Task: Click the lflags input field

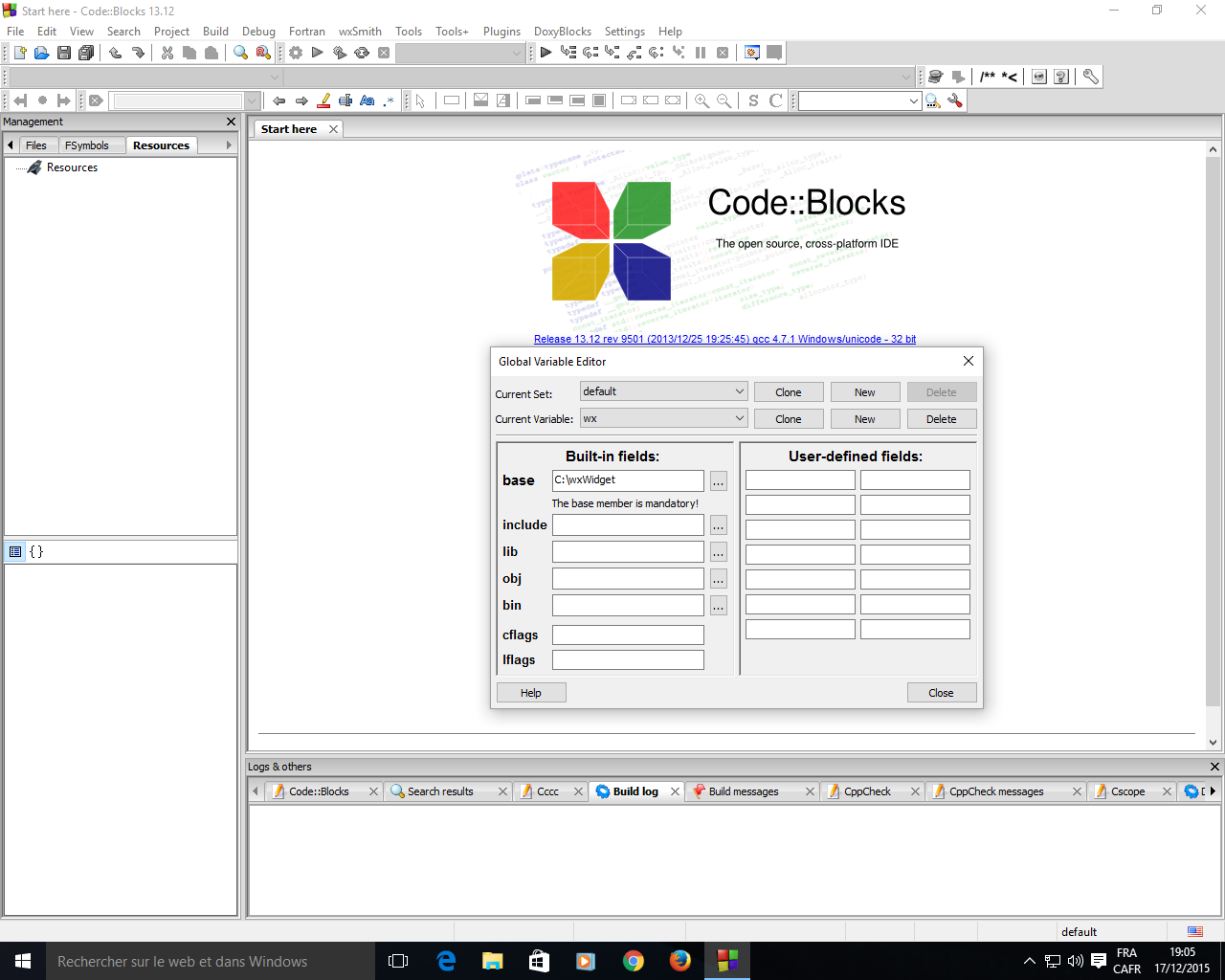Action: pyautogui.click(x=628, y=659)
